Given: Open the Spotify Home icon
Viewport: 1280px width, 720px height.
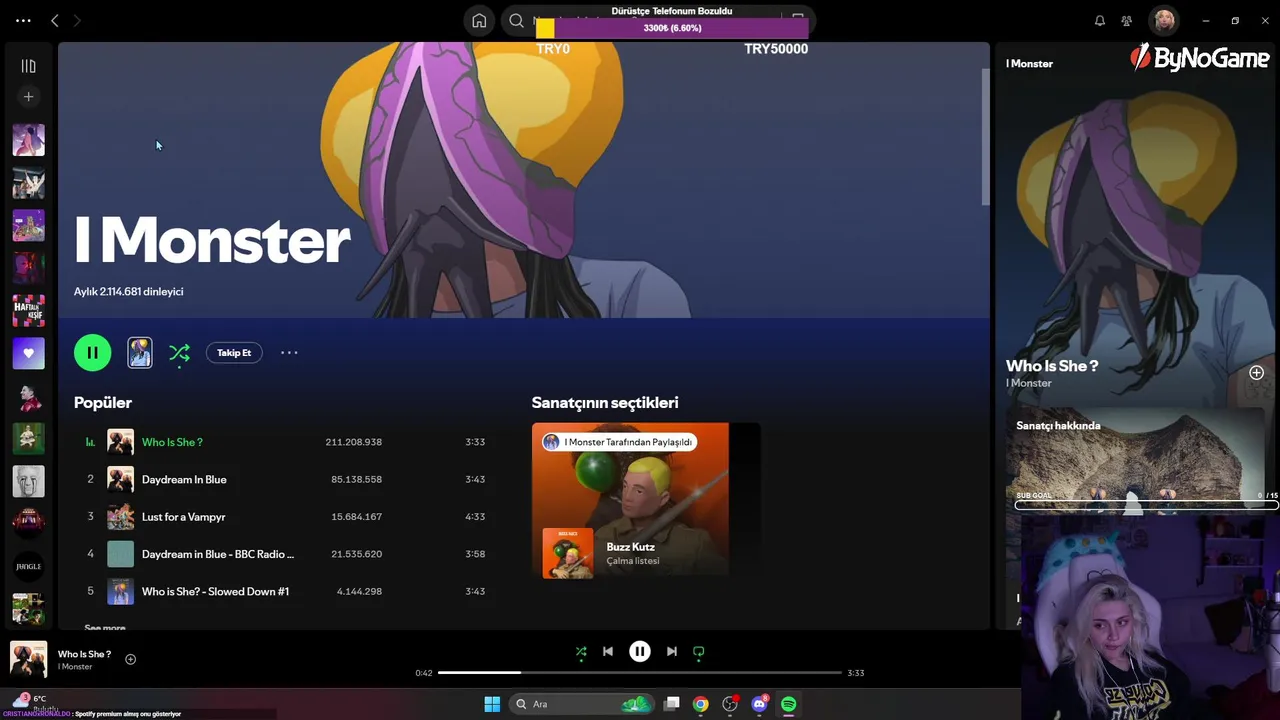Looking at the screenshot, I should pyautogui.click(x=479, y=20).
